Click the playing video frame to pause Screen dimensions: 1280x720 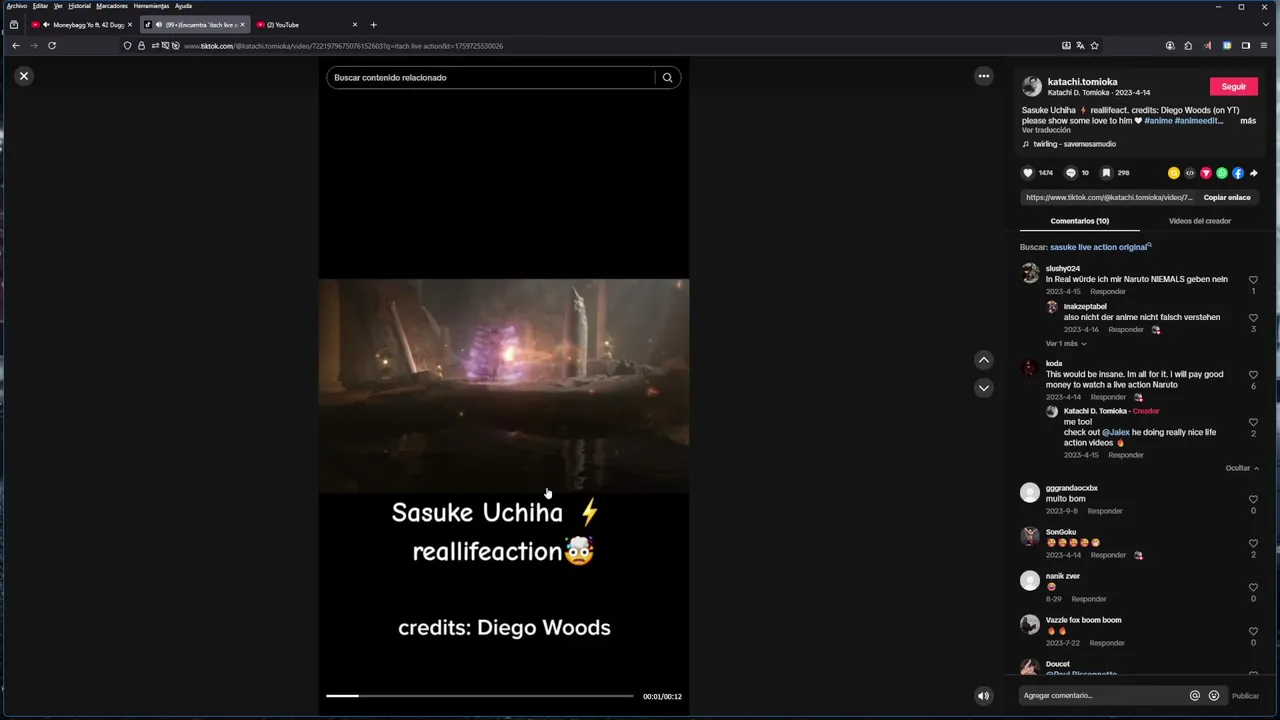pyautogui.click(x=504, y=385)
